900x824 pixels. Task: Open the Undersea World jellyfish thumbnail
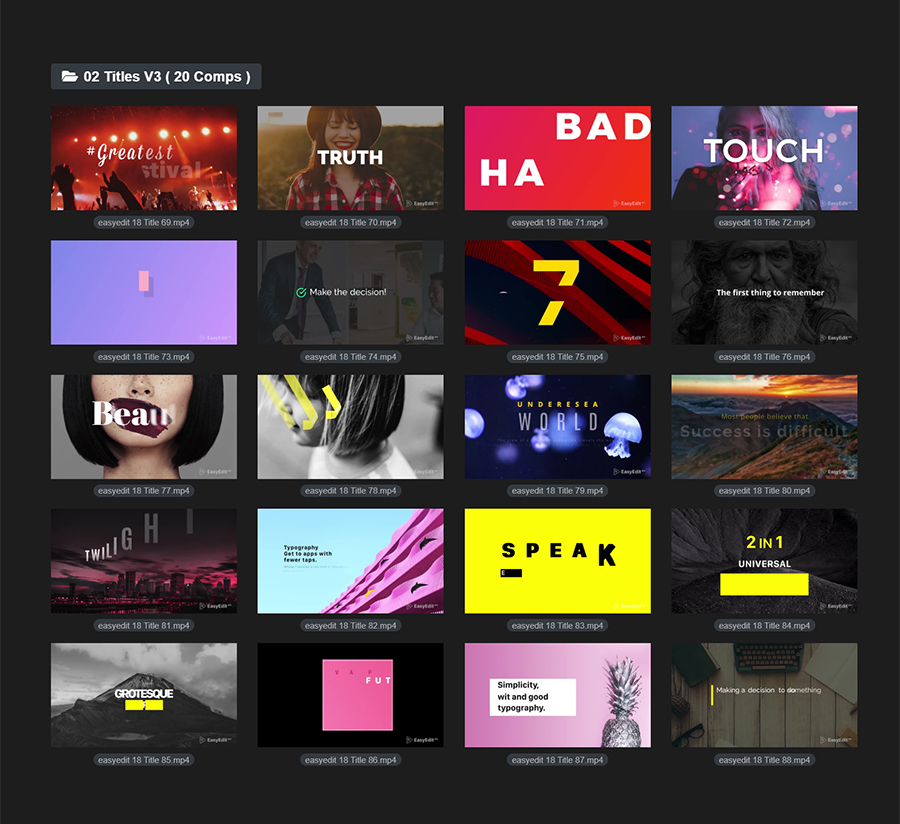557,426
